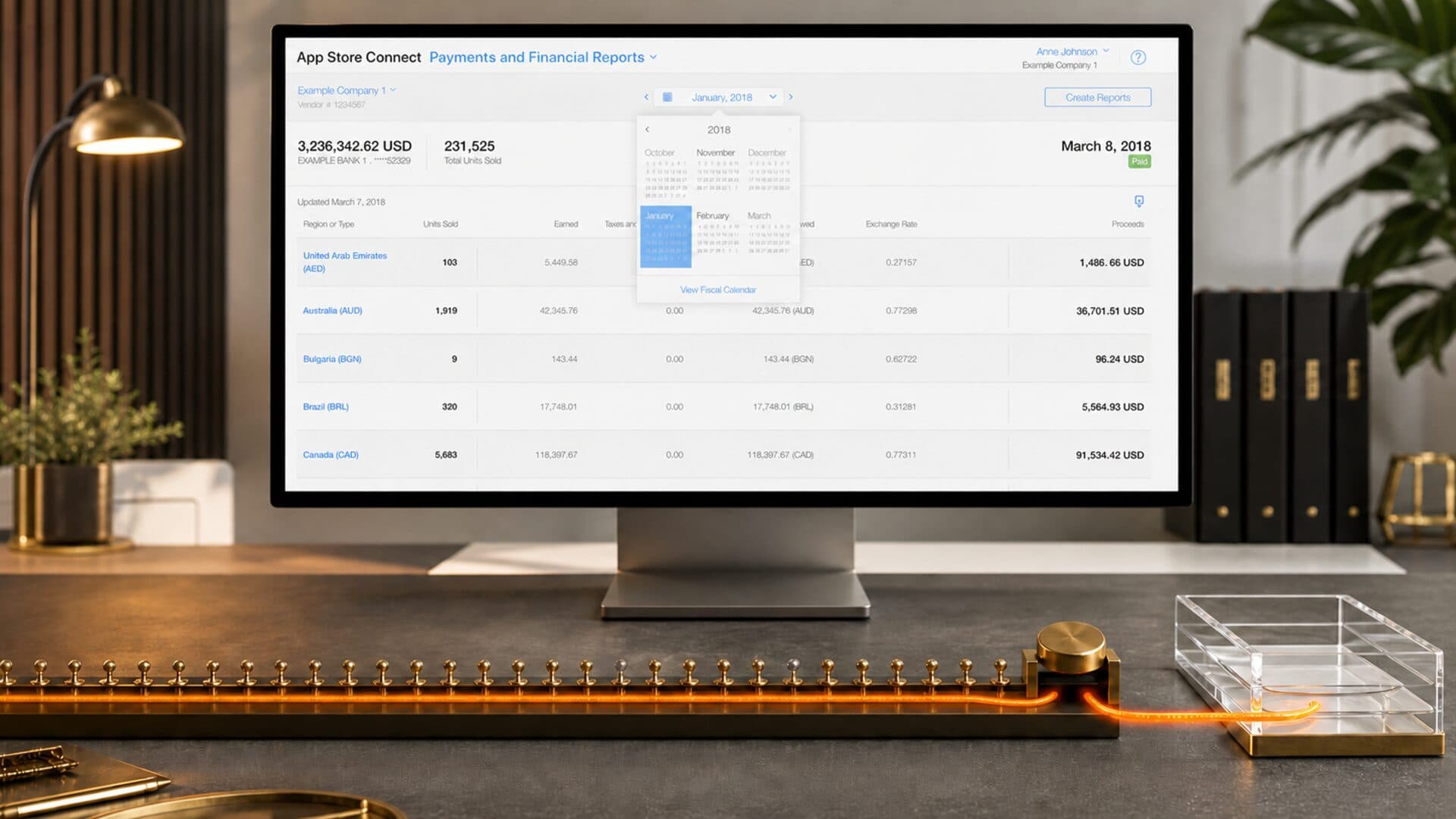Click the 143.44 (BGN) owed amount

[x=788, y=359]
